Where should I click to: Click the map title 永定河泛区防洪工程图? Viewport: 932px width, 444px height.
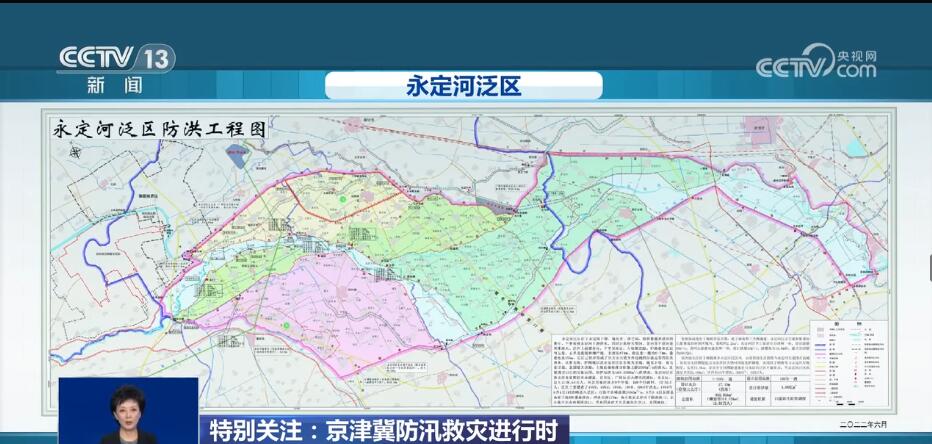(x=162, y=128)
